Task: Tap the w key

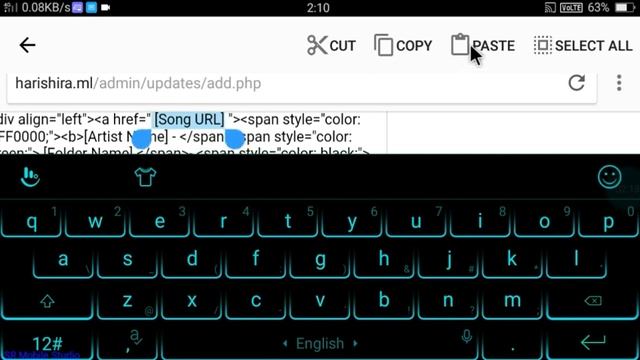Action: point(96,221)
